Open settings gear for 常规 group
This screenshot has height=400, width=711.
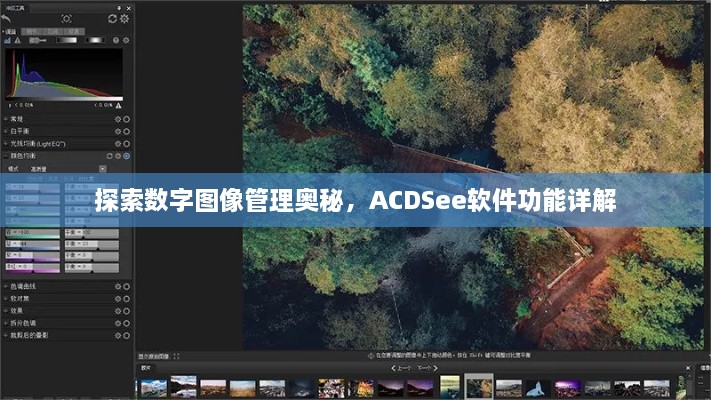point(118,119)
